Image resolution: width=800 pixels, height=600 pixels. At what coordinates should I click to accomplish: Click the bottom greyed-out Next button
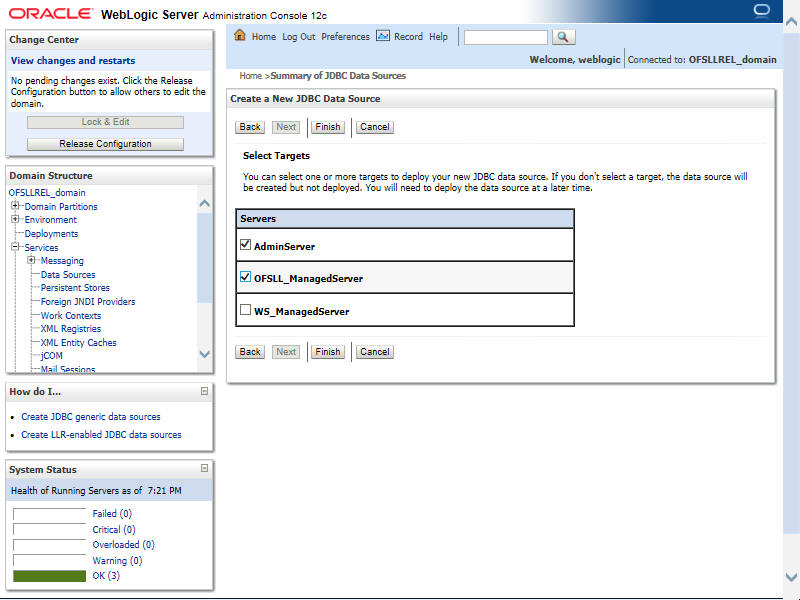click(286, 352)
